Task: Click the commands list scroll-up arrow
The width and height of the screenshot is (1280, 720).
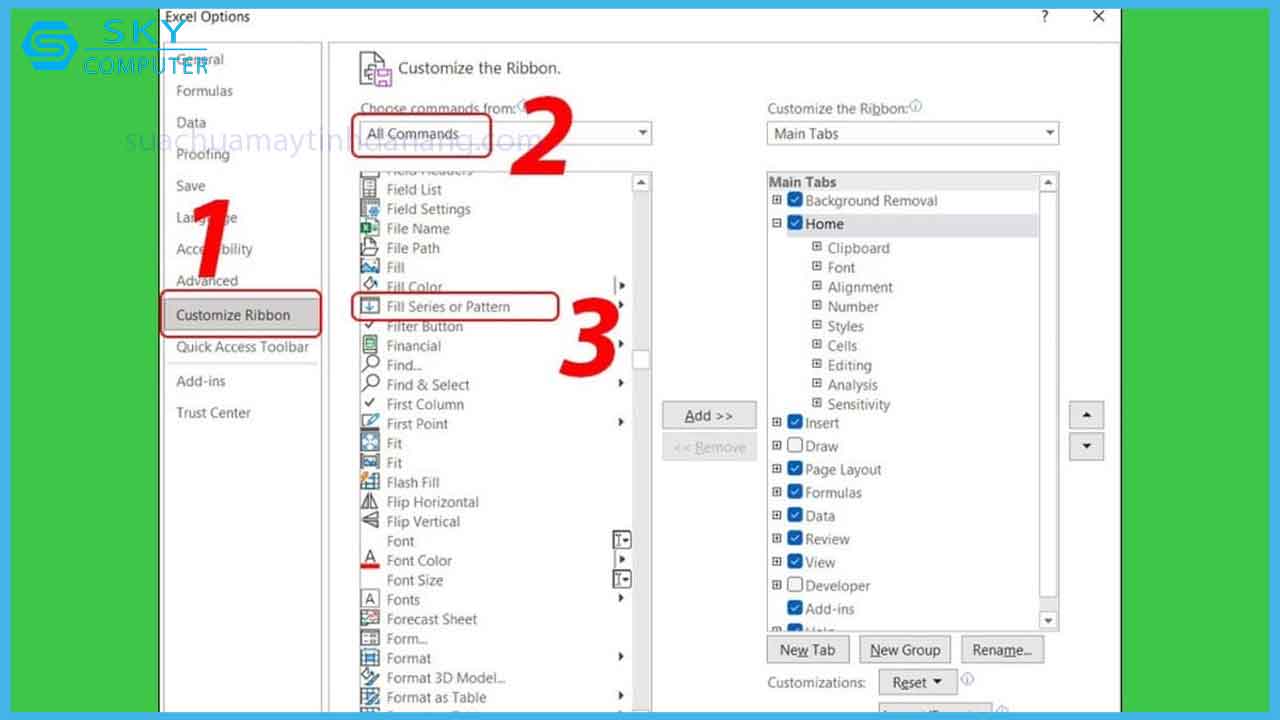Action: [641, 182]
